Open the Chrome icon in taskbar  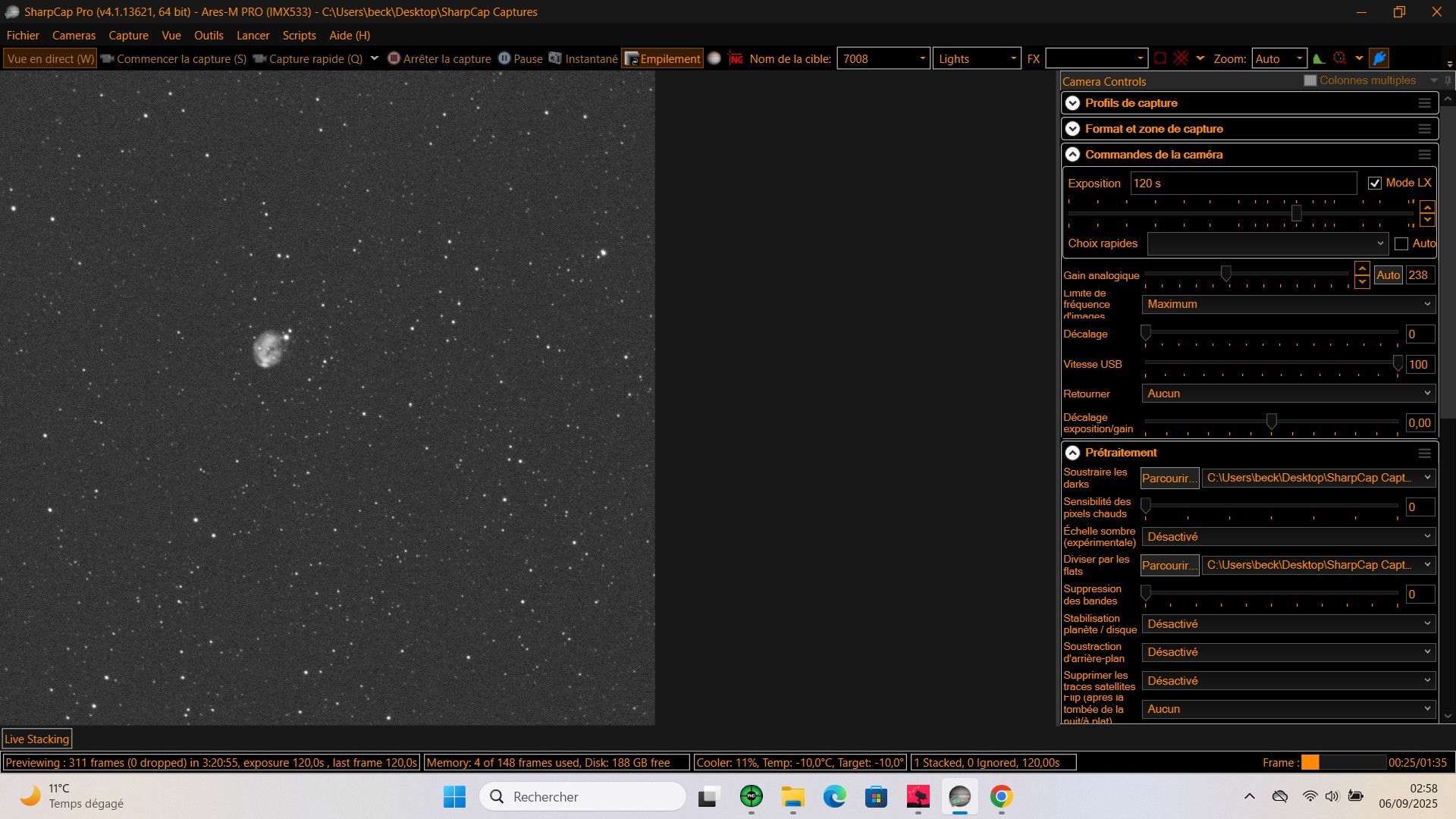coord(1001,796)
